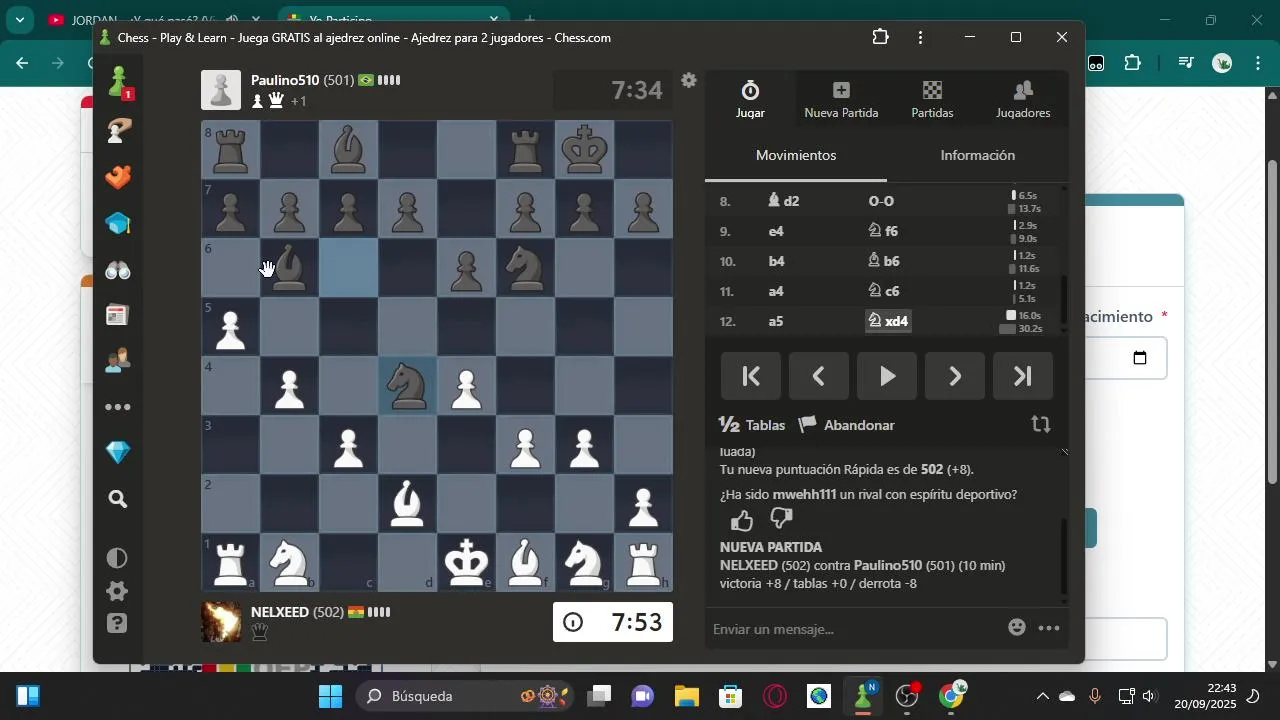Open Windows Start menu

coord(331,696)
